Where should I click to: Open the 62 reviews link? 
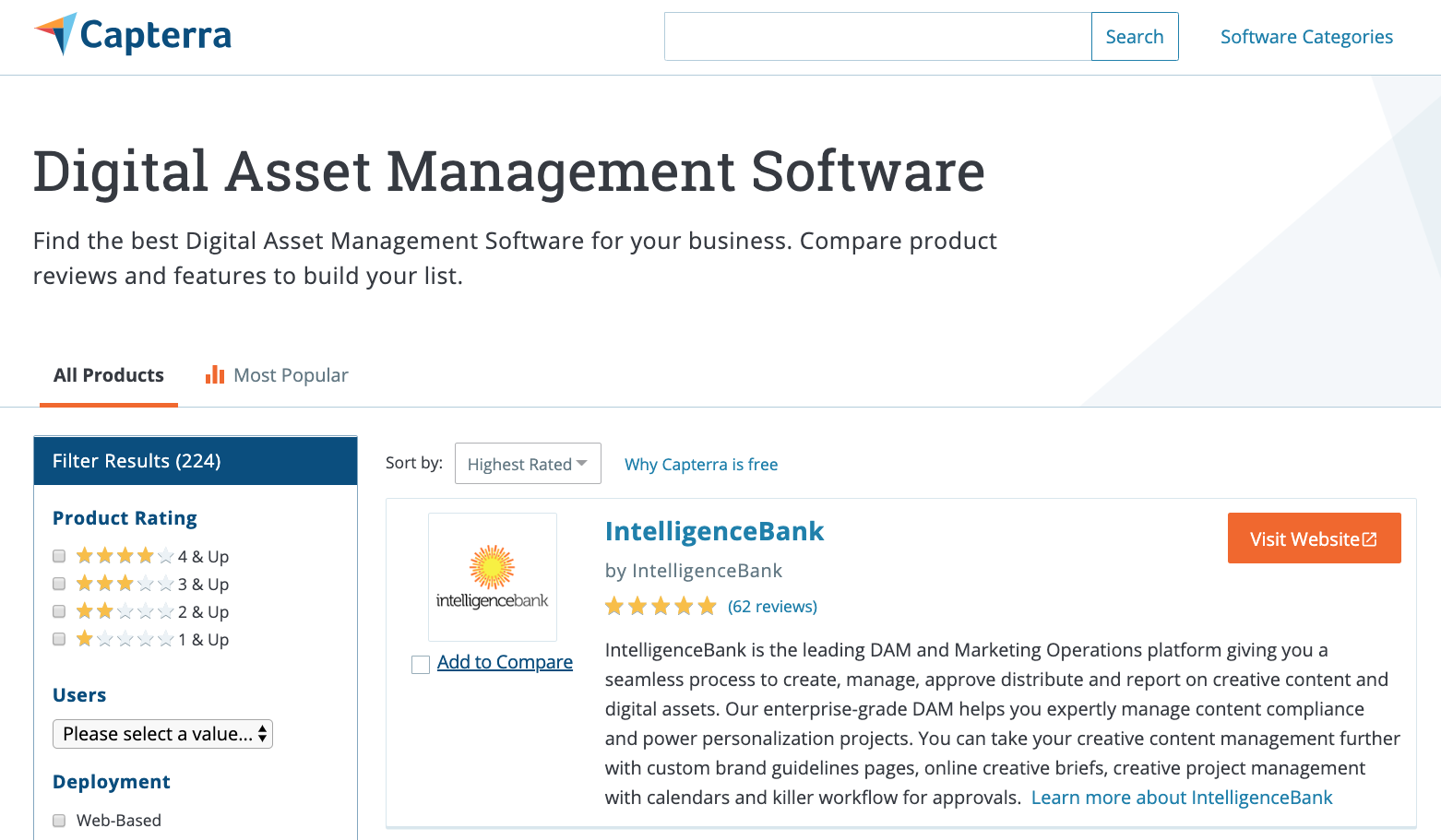click(x=772, y=607)
